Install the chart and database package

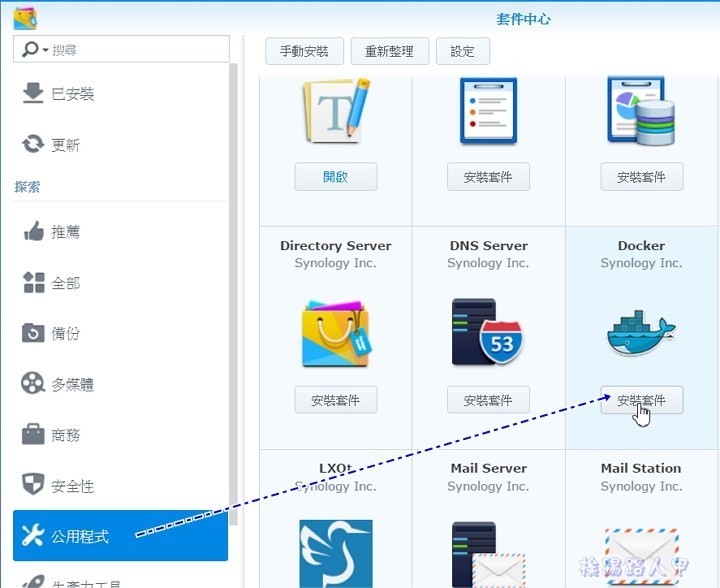[642, 176]
